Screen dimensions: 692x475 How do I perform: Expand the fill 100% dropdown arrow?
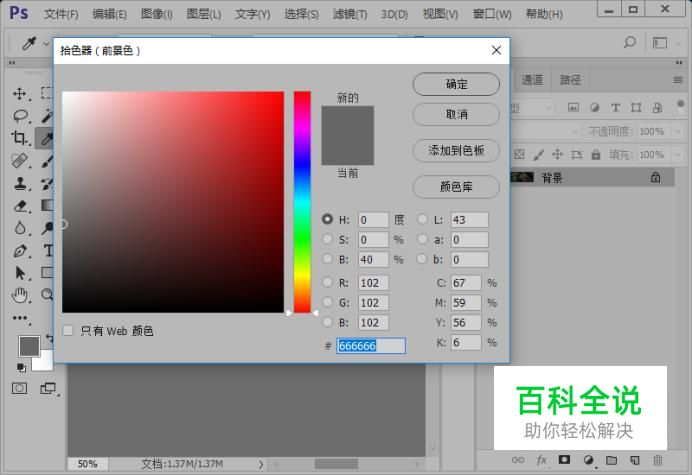[677, 155]
